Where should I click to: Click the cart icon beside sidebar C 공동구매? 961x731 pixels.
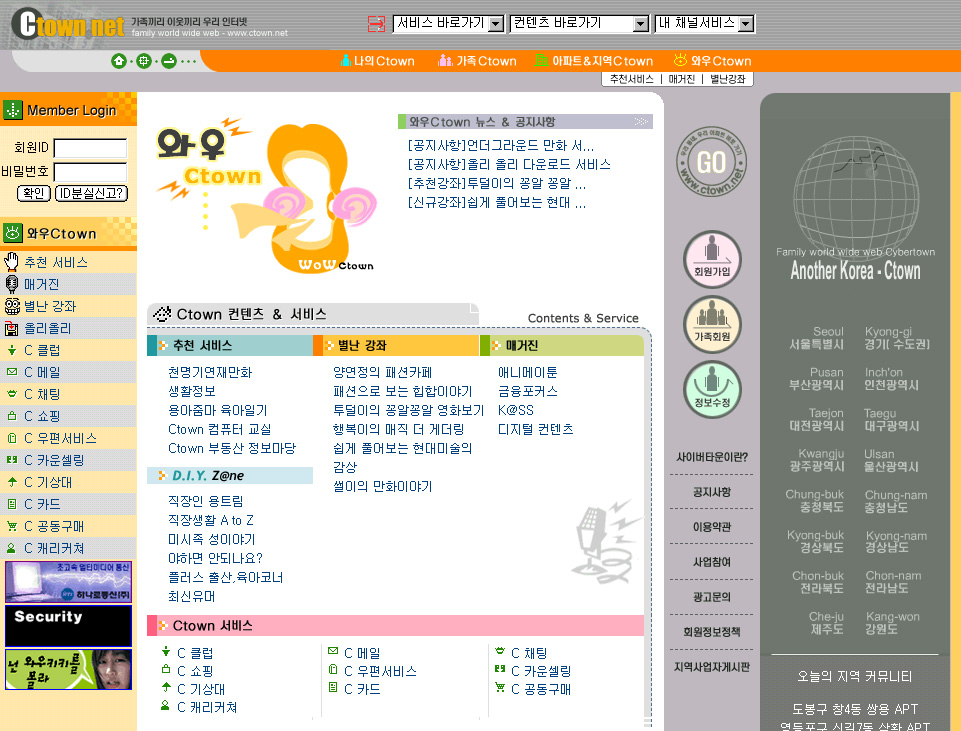pyautogui.click(x=12, y=526)
